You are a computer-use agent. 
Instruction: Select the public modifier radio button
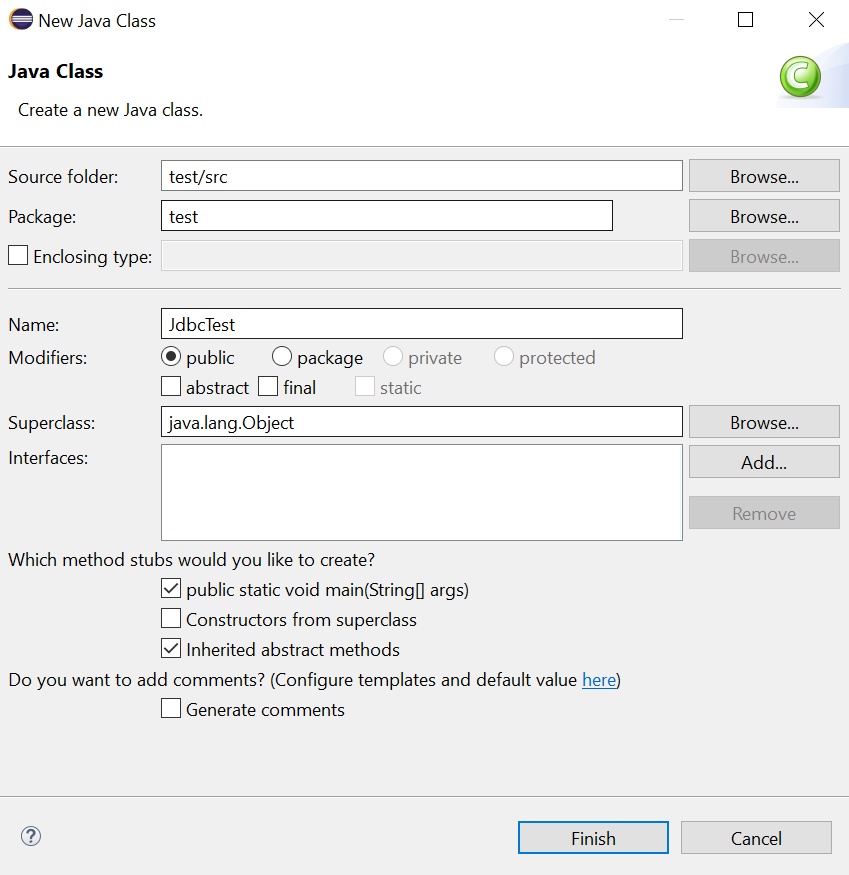point(171,357)
